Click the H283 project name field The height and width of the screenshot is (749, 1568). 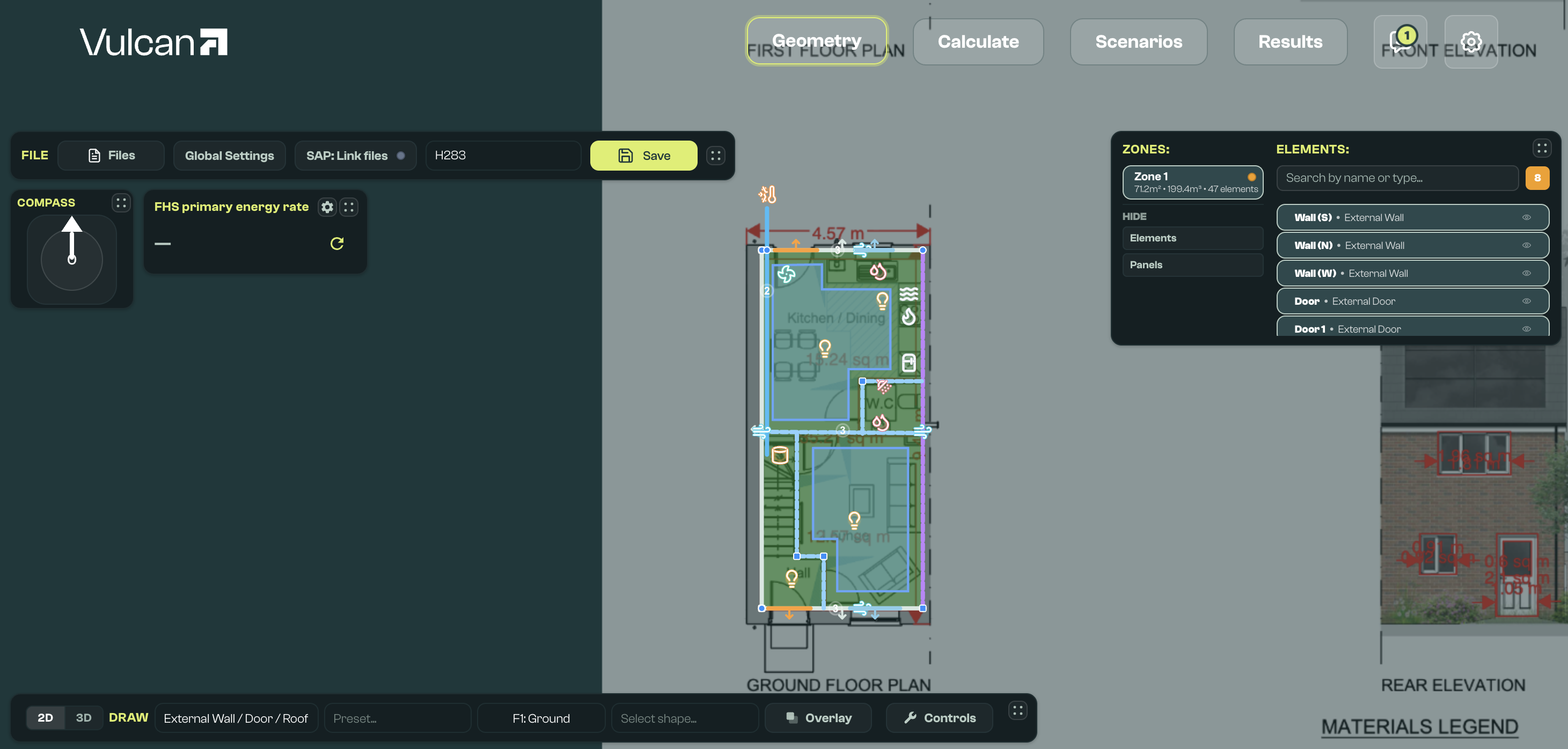click(x=503, y=156)
